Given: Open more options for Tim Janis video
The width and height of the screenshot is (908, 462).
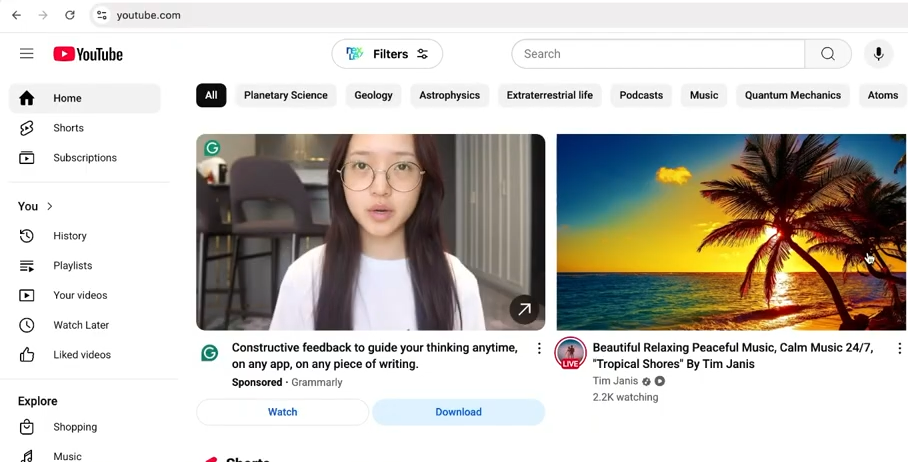Looking at the screenshot, I should coord(898,349).
